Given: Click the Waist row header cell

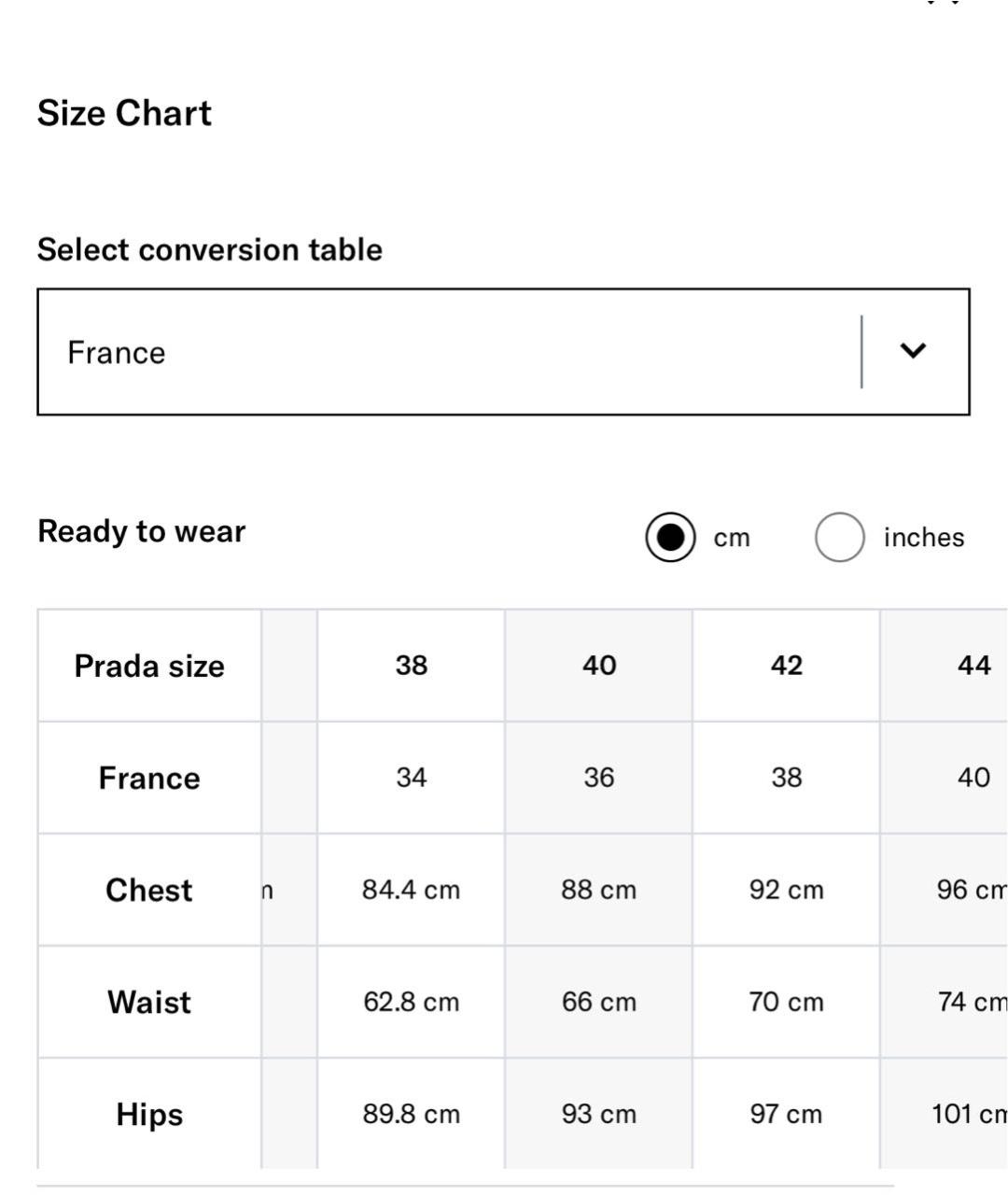Looking at the screenshot, I should (x=149, y=1003).
